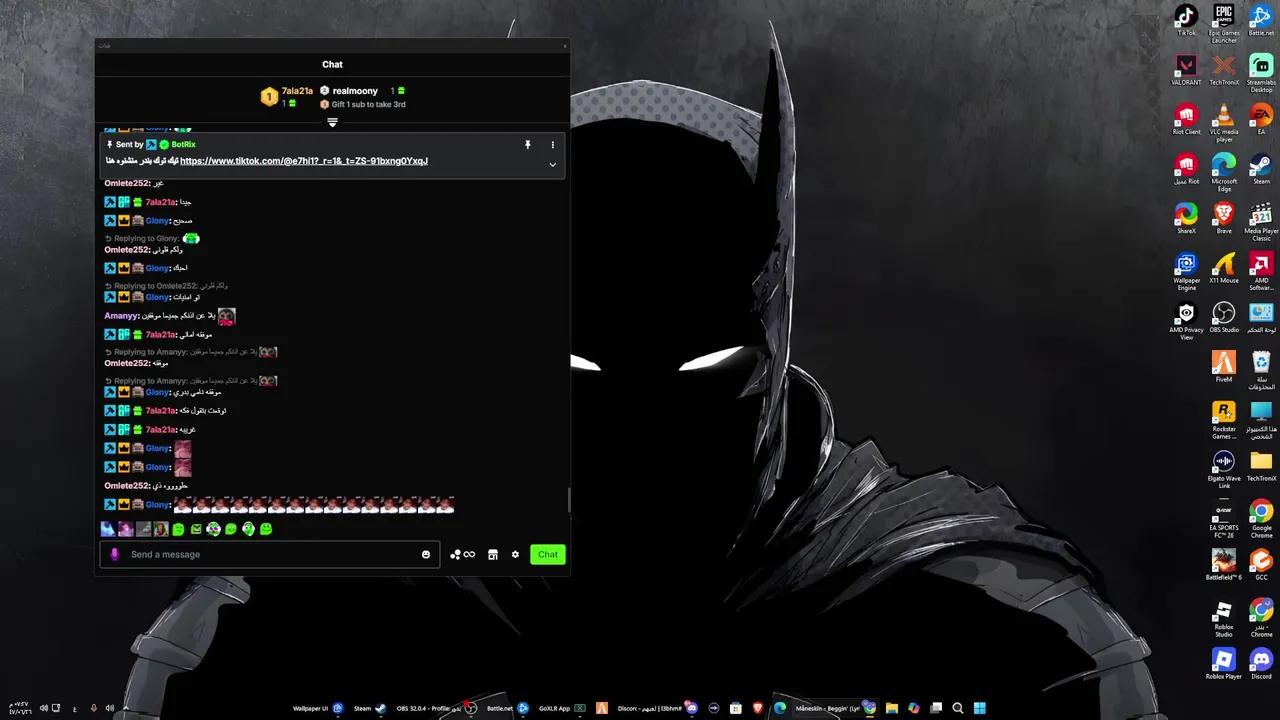Viewport: 1280px width, 720px height.
Task: Open Media Player Classic desktop shortcut
Action: pos(1261,222)
